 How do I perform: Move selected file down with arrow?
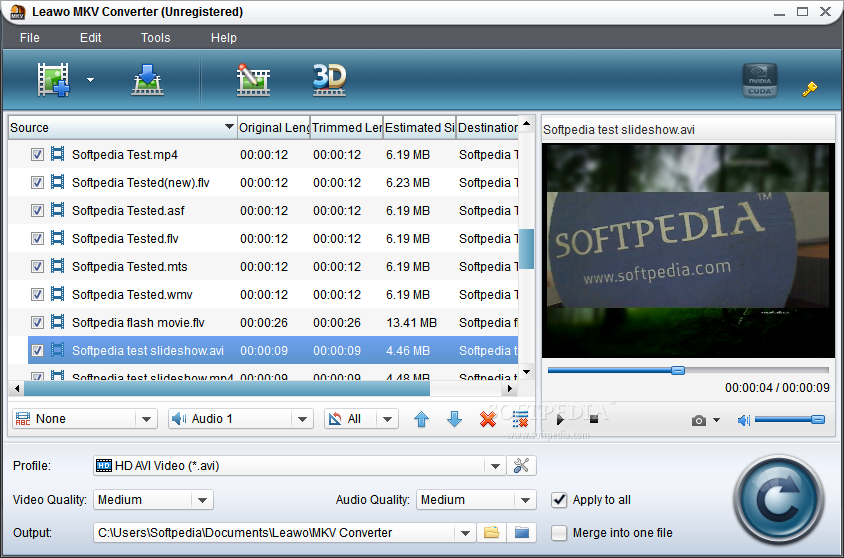click(455, 419)
